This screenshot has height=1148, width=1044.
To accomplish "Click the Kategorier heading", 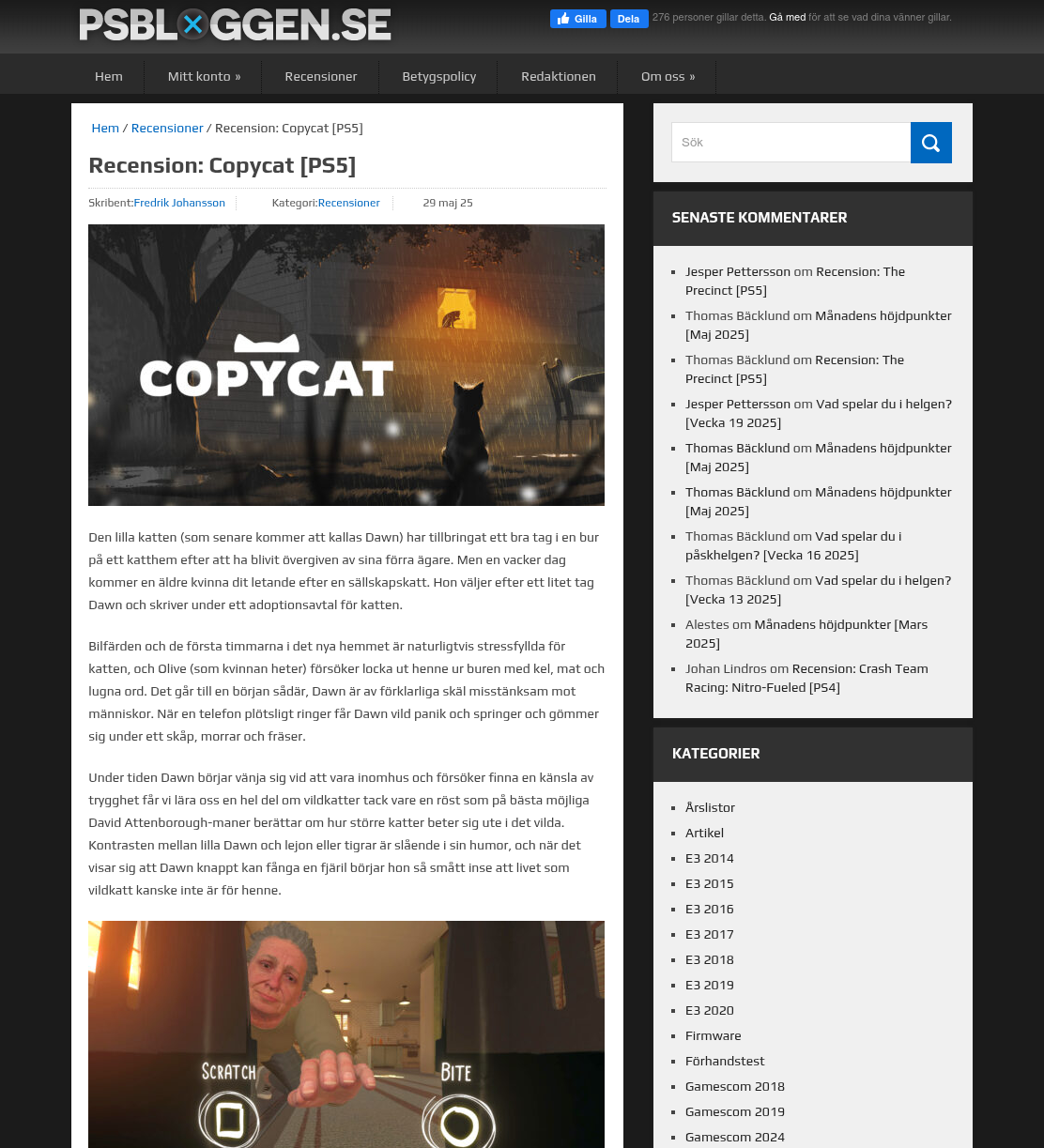I will coord(716,754).
